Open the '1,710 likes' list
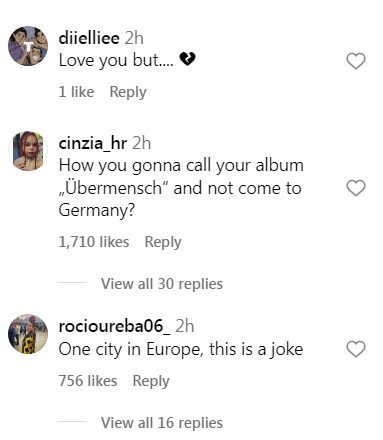 coord(94,242)
